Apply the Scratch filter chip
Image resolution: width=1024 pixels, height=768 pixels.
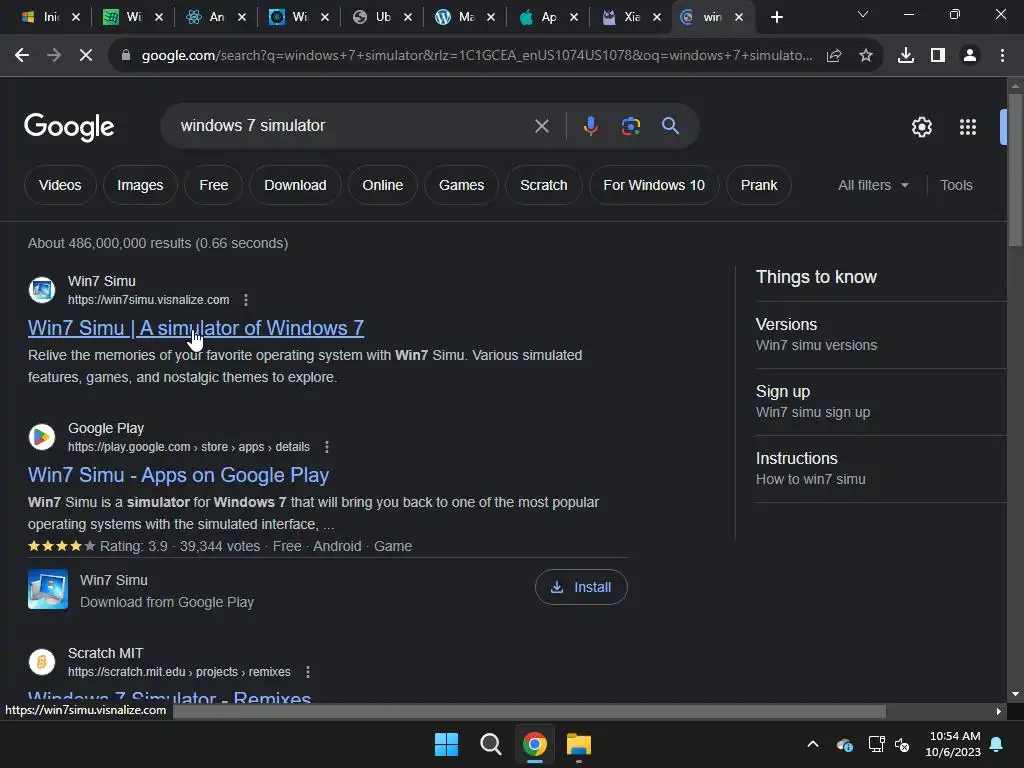coord(543,185)
